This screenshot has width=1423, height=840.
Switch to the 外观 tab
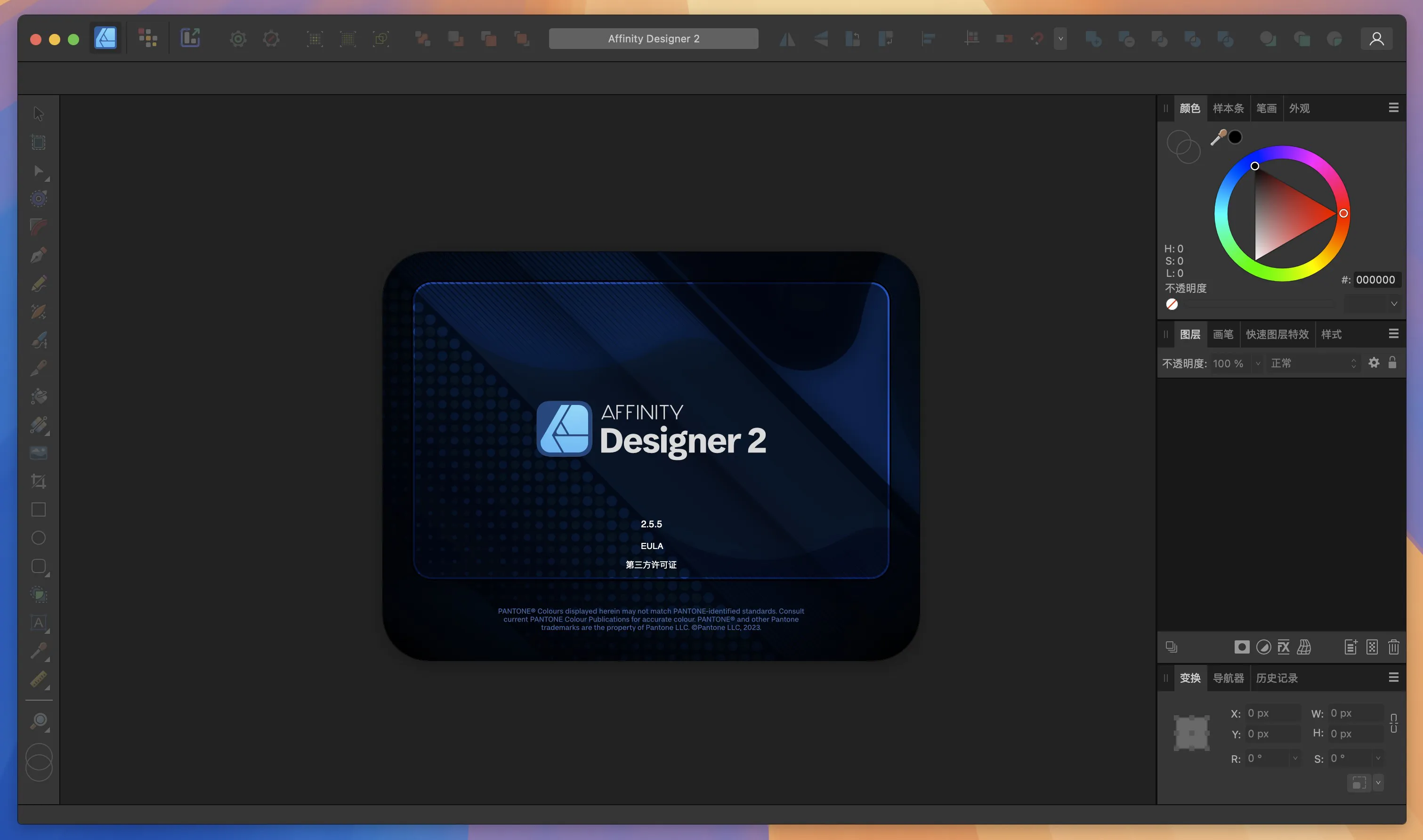[x=1299, y=108]
